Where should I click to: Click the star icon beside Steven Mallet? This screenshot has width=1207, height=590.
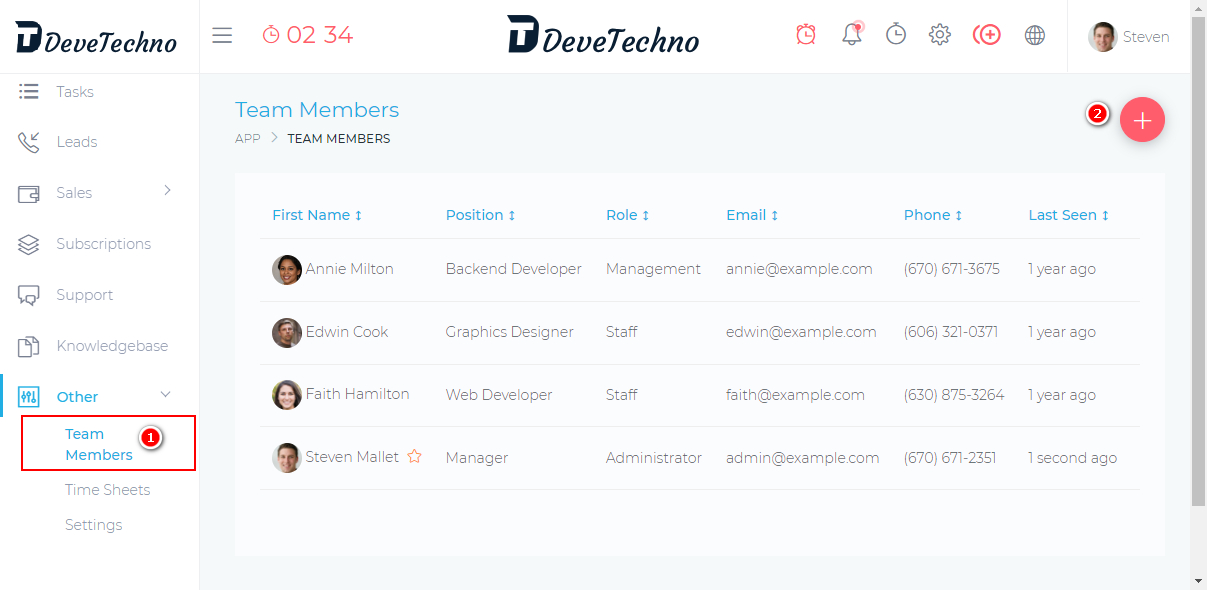414,457
